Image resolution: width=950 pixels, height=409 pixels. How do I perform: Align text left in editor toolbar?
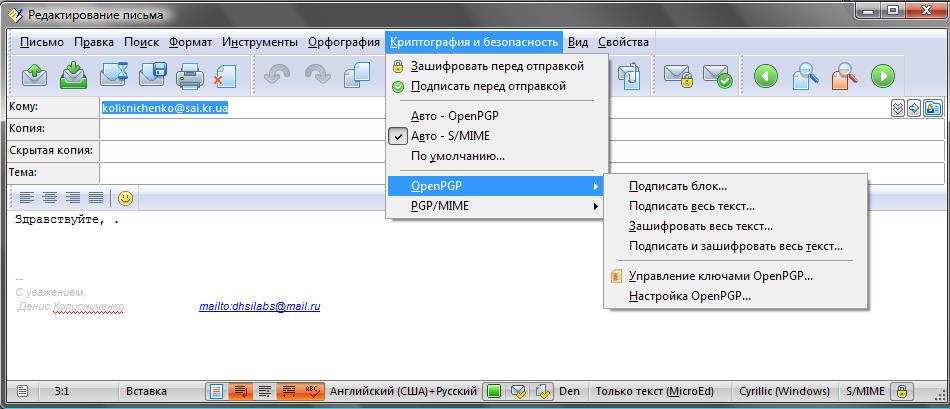coord(27,197)
